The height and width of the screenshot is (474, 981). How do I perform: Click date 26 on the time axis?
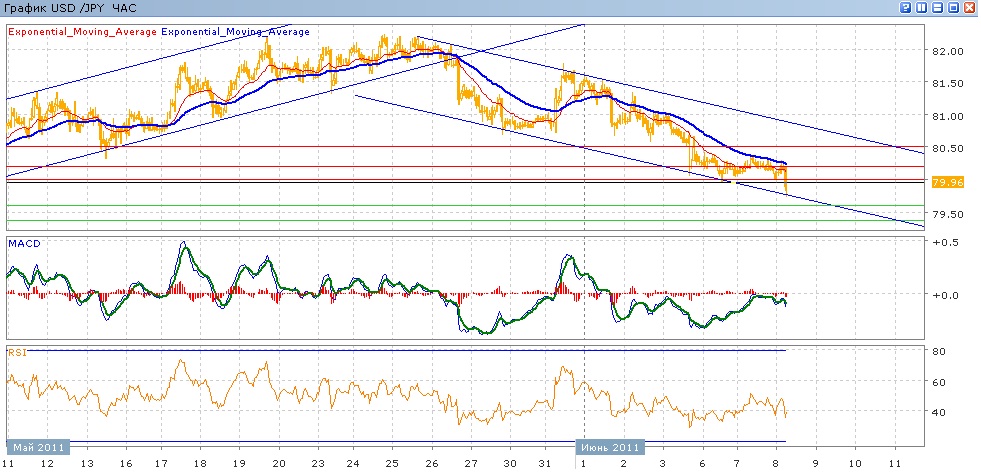pos(431,464)
